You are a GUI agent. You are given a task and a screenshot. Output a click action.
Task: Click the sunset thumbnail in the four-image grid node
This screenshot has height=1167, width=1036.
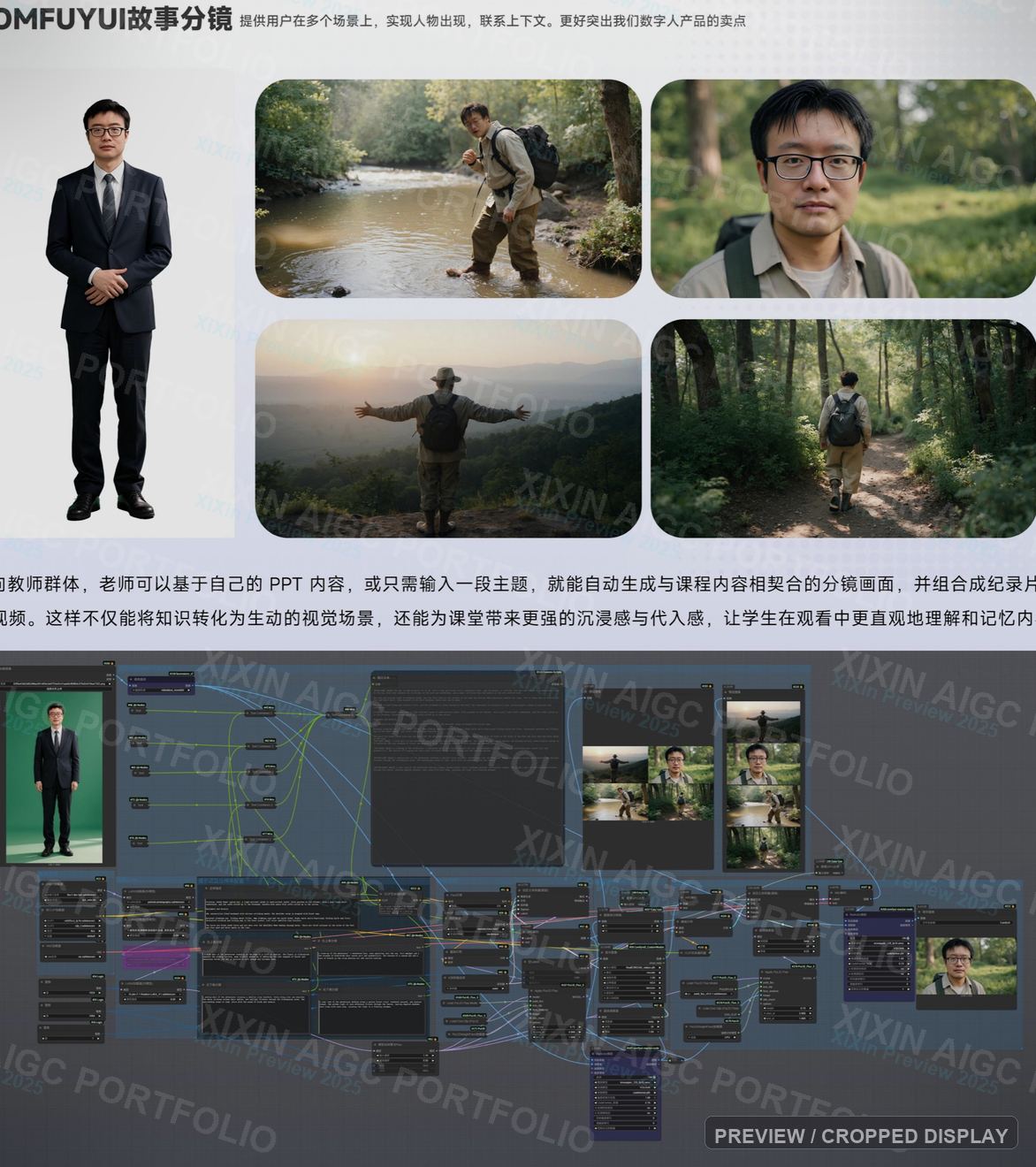tap(615, 765)
